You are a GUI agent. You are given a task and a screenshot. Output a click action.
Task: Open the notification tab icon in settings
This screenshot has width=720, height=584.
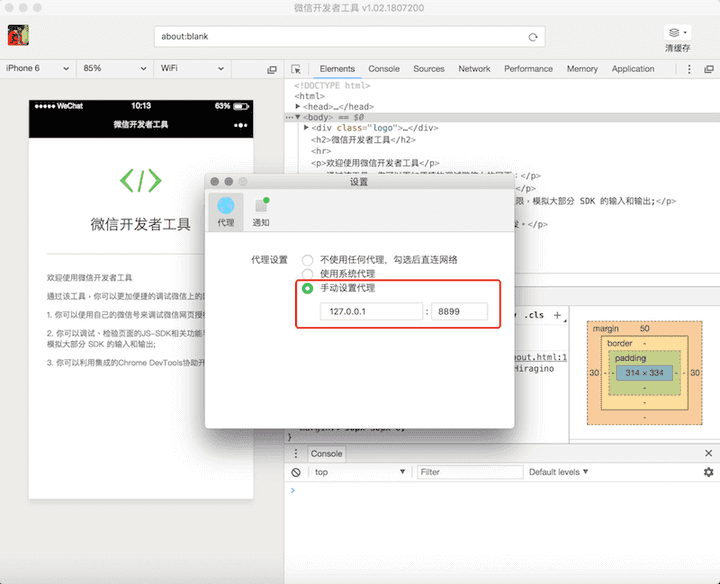tap(261, 205)
